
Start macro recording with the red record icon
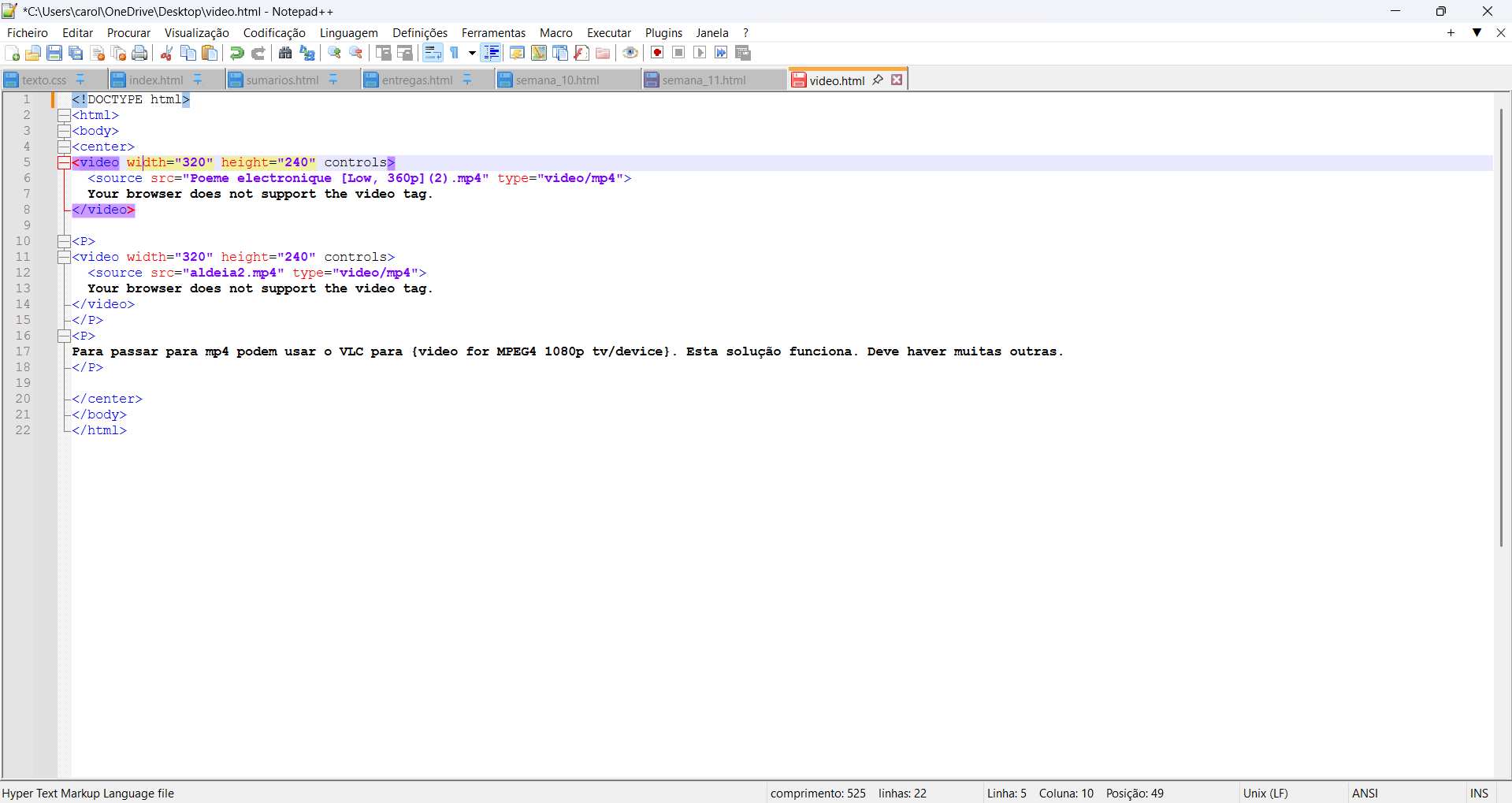657,53
